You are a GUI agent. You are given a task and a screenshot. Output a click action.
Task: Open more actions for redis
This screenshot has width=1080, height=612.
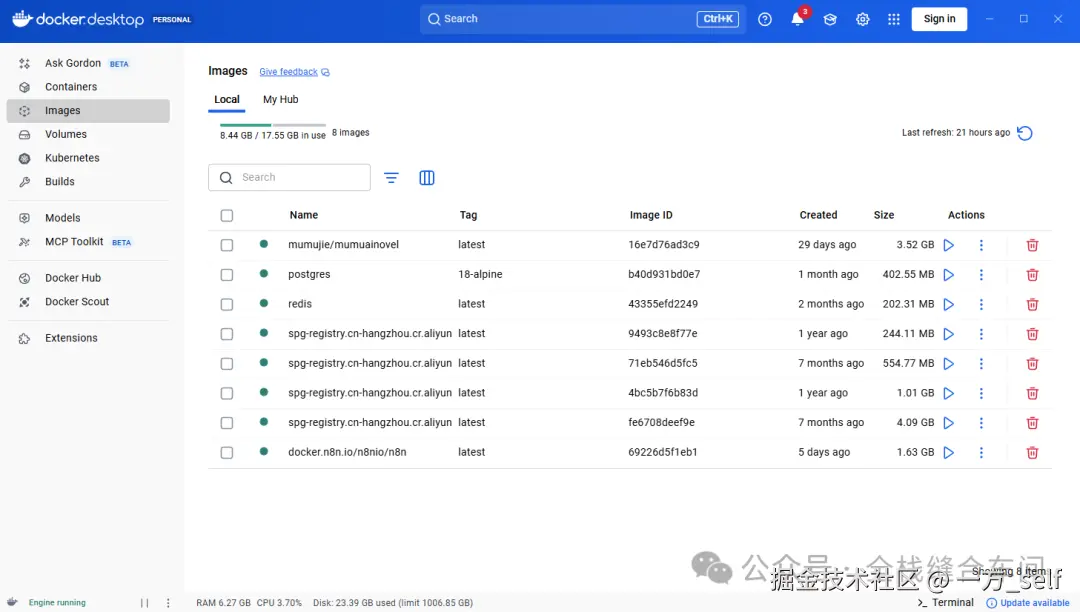pyautogui.click(x=982, y=304)
